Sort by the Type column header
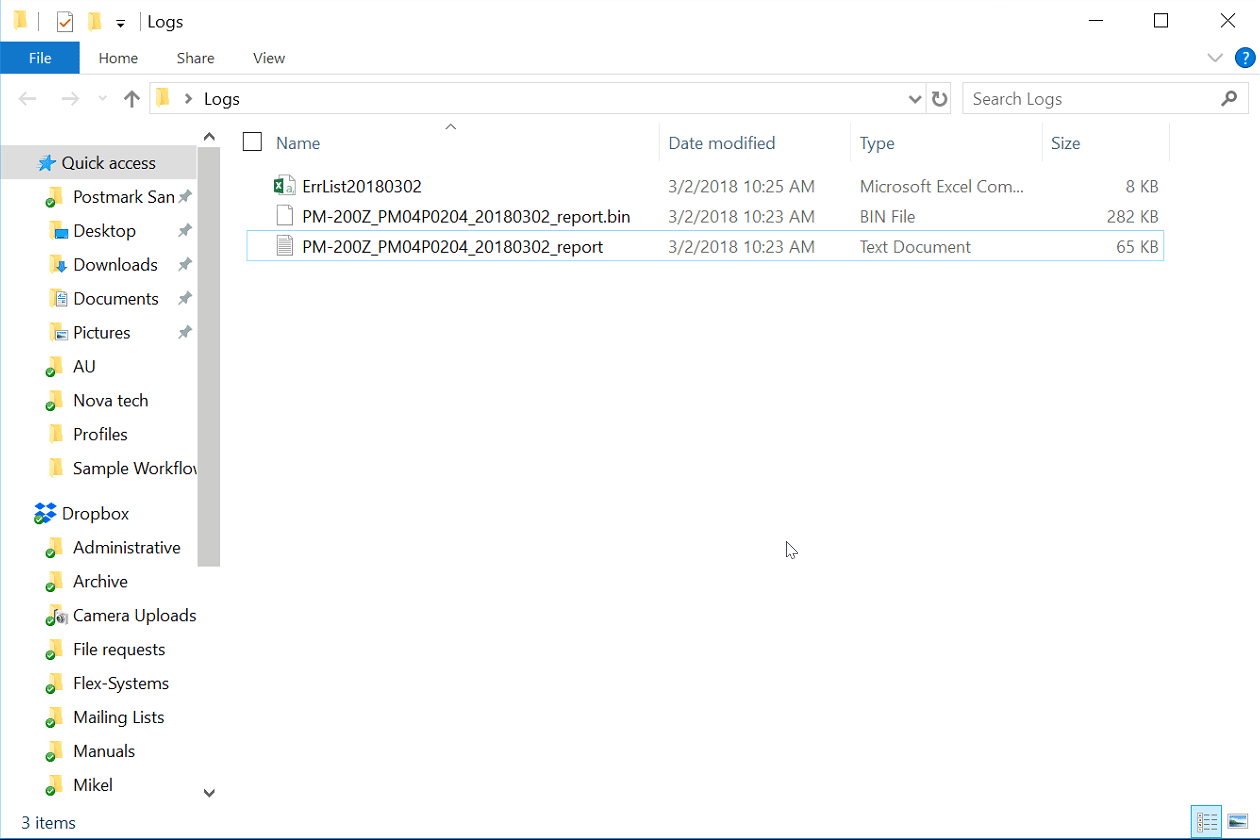Screen dimensions: 1260x840 [x=877, y=143]
